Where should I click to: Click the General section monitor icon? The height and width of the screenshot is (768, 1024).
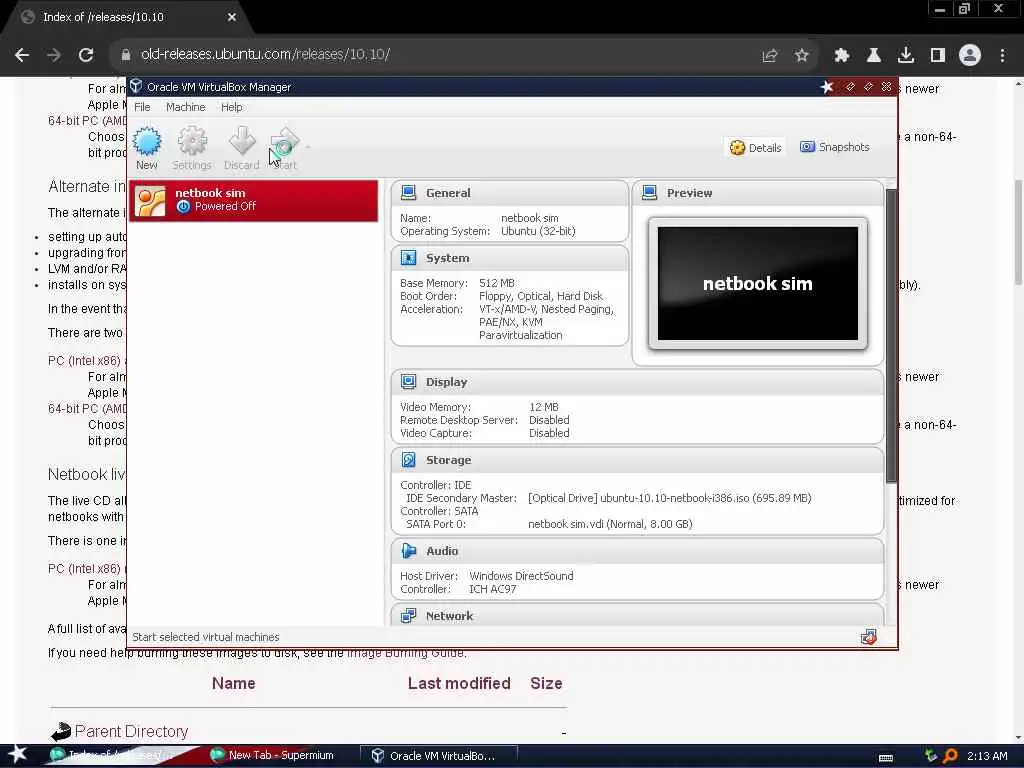pyautogui.click(x=409, y=193)
